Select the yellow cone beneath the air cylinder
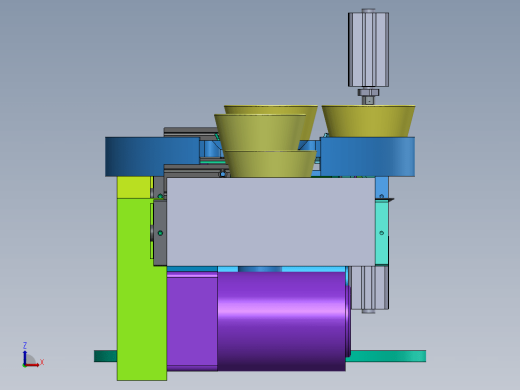Screen dimensions: 520x390 (368, 121)
